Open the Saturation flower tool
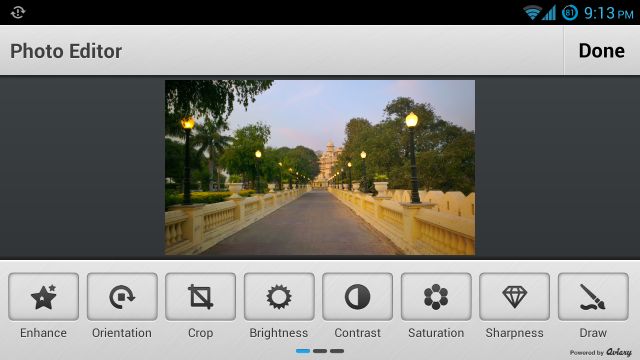640x360 pixels. 436,297
